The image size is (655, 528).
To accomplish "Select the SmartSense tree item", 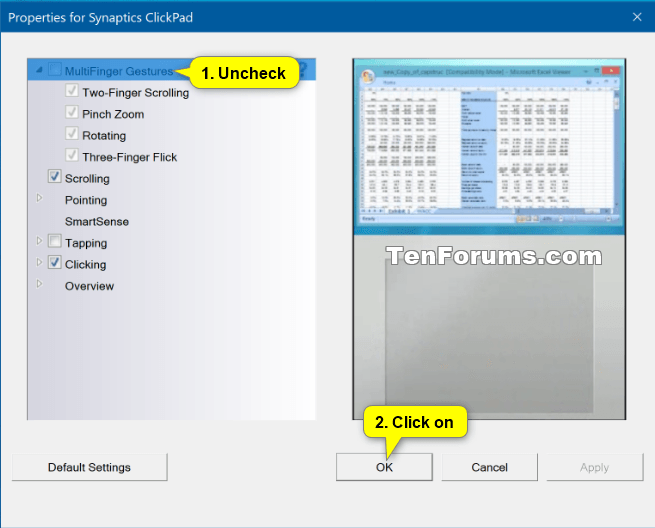I will point(97,222).
